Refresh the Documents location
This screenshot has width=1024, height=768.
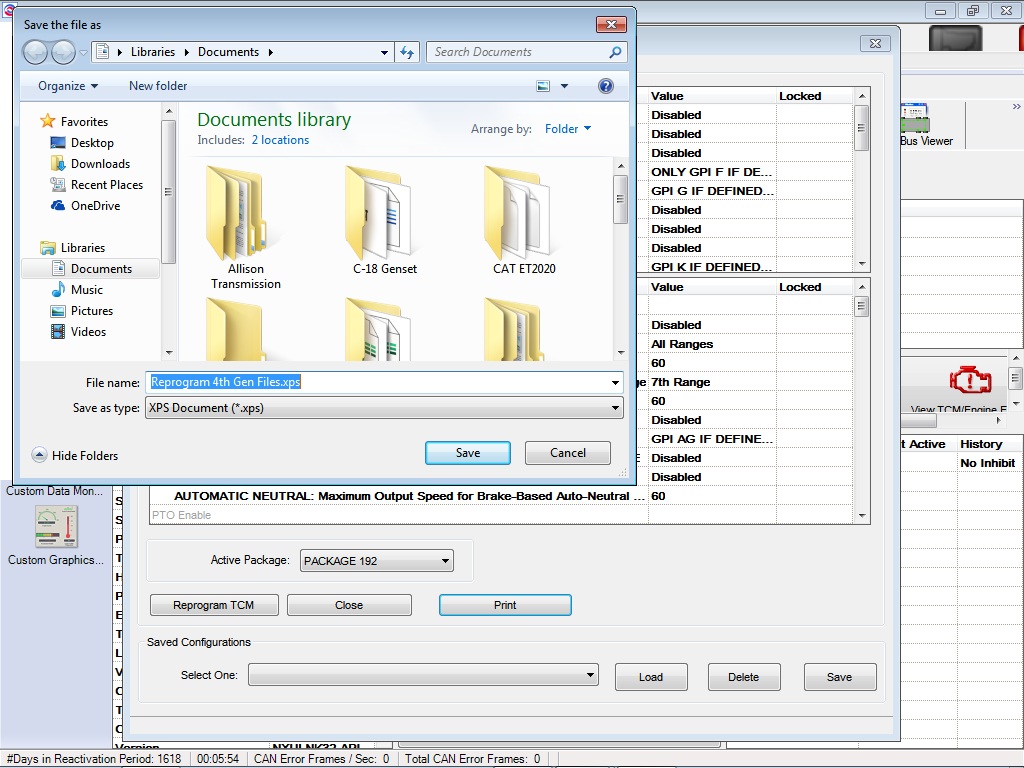tap(408, 51)
